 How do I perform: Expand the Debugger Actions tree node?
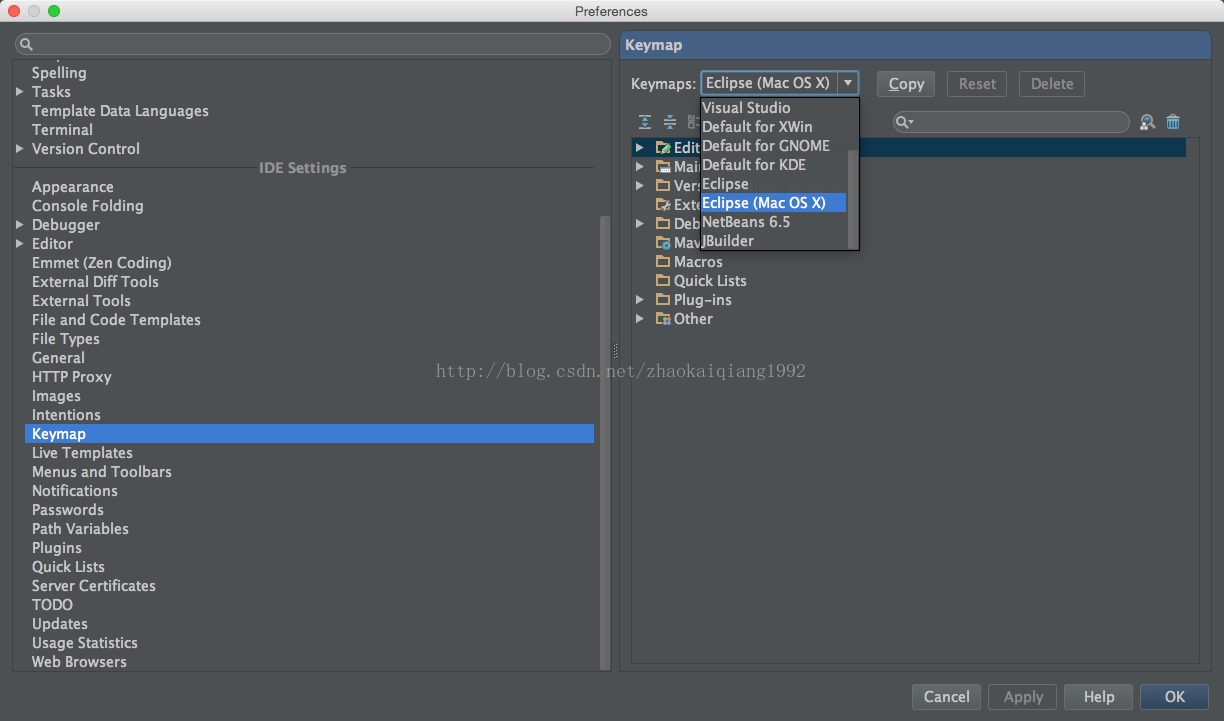coord(640,224)
